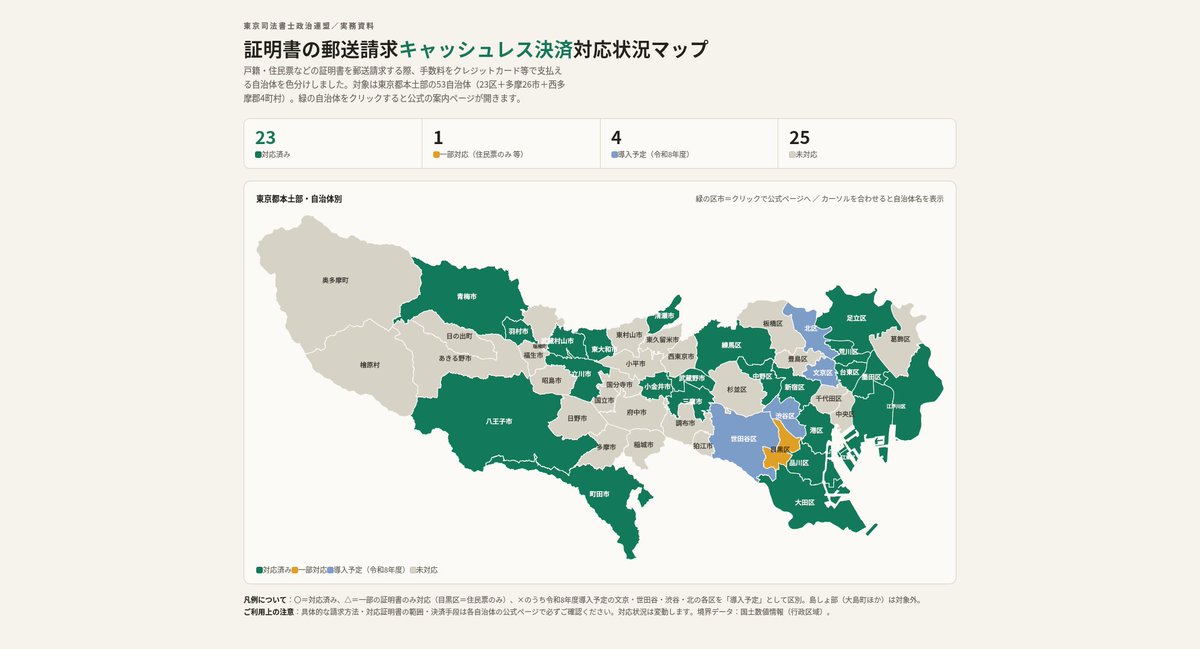Click the blue 北区 ward on the map
This screenshot has width=1200, height=649.
[x=810, y=328]
